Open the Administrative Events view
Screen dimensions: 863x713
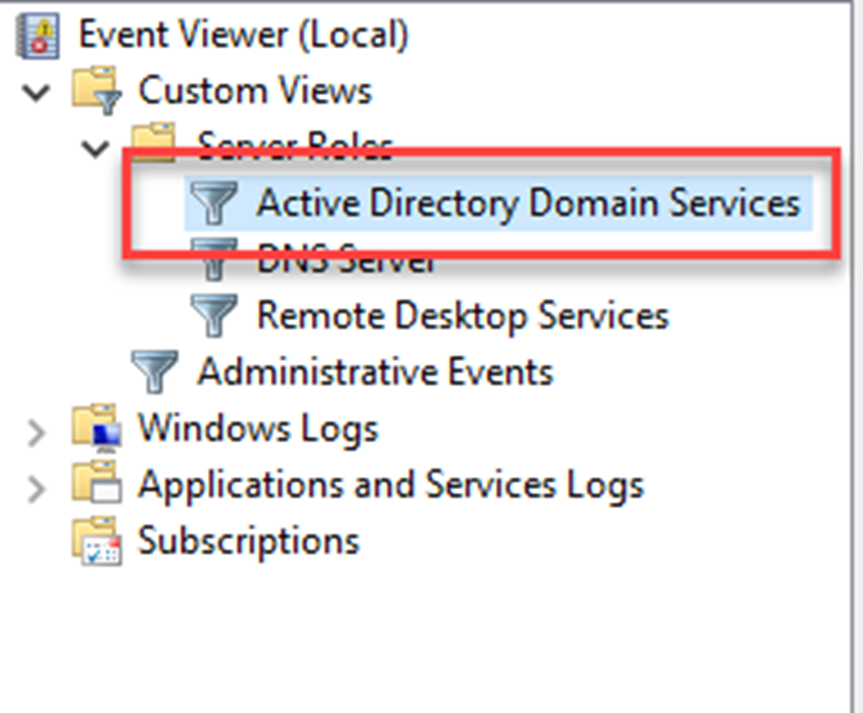[x=375, y=372]
